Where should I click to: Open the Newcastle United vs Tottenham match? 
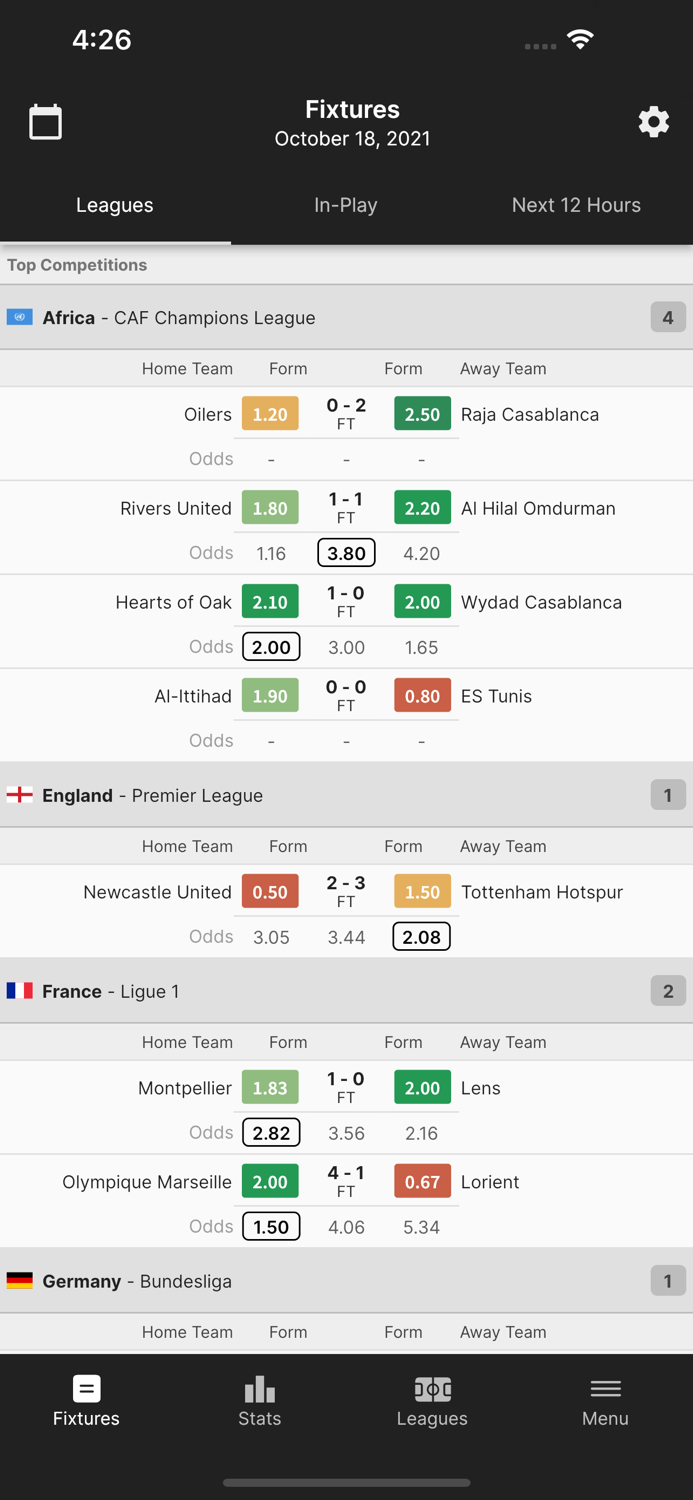coord(346,891)
